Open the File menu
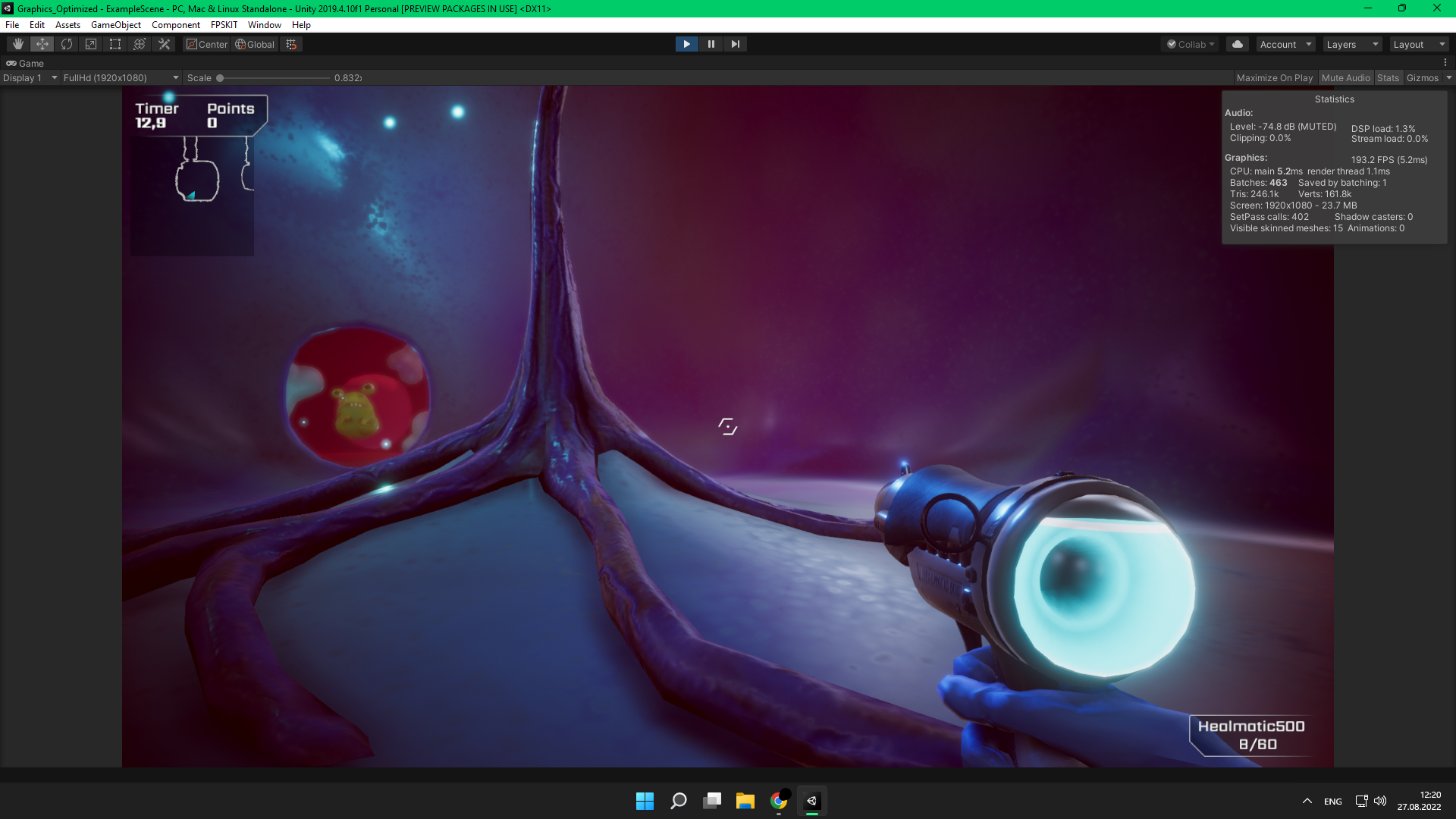Screen dimensions: 1456x819 [12, 24]
